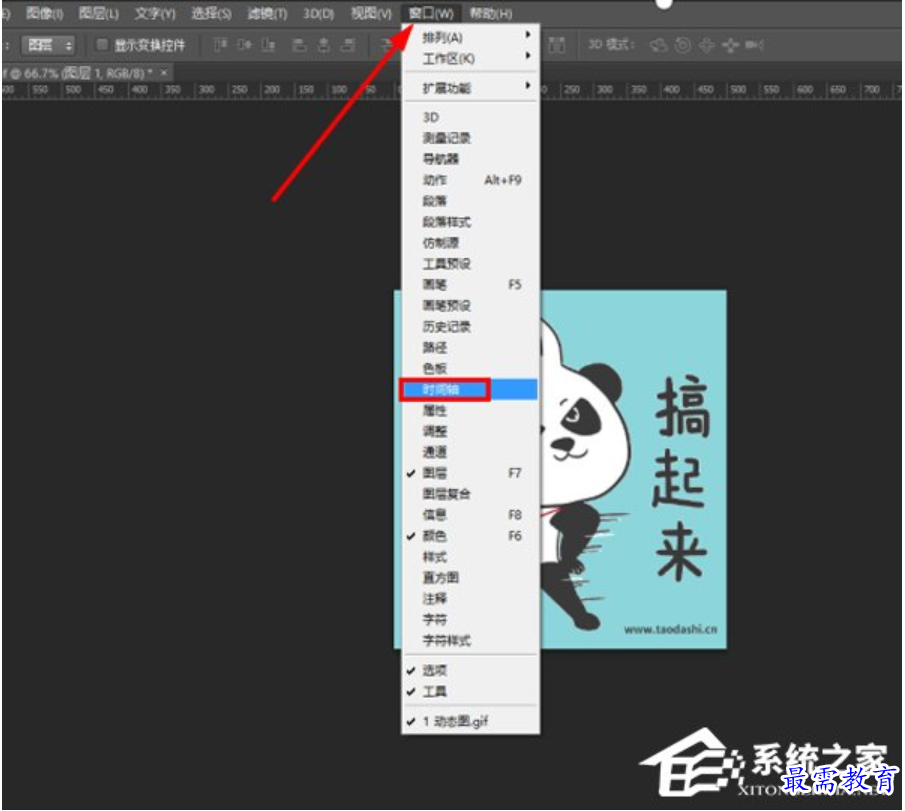905x811 pixels.
Task: Choose 路径 in the Window menu
Action: click(470, 347)
